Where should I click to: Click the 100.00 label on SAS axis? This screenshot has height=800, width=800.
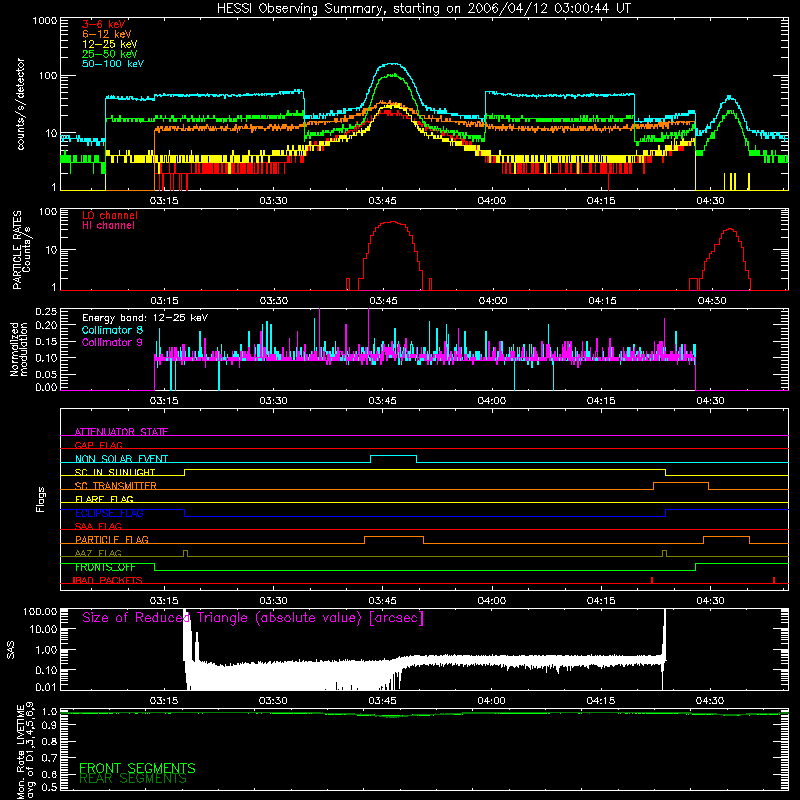point(40,611)
